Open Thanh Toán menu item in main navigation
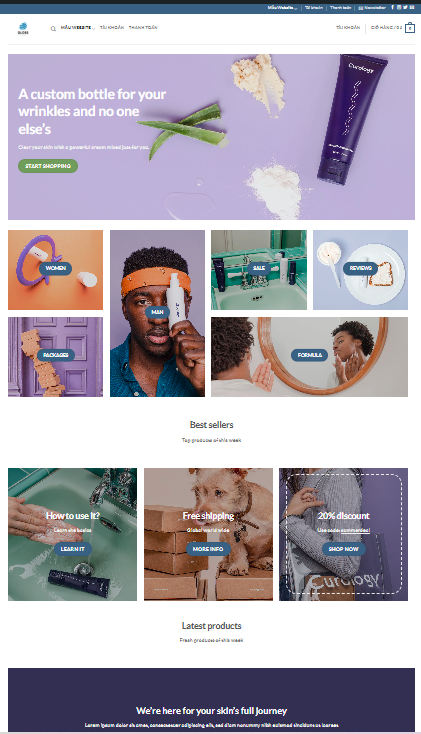 (x=143, y=28)
